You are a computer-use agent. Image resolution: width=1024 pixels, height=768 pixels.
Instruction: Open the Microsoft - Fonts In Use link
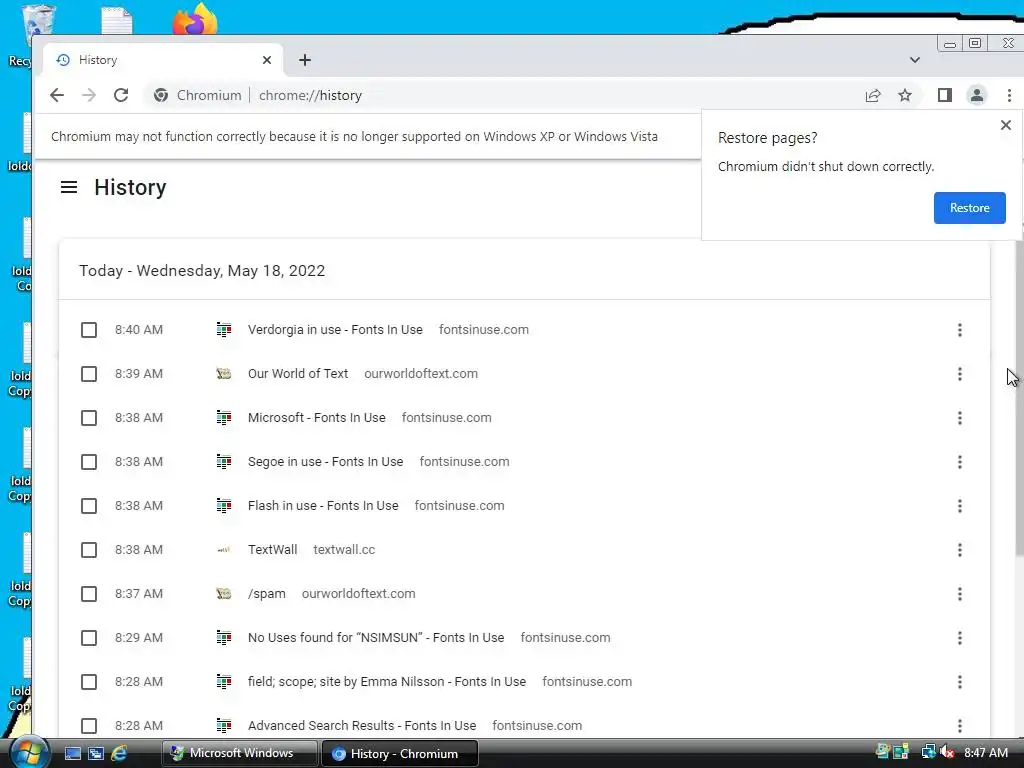317,418
